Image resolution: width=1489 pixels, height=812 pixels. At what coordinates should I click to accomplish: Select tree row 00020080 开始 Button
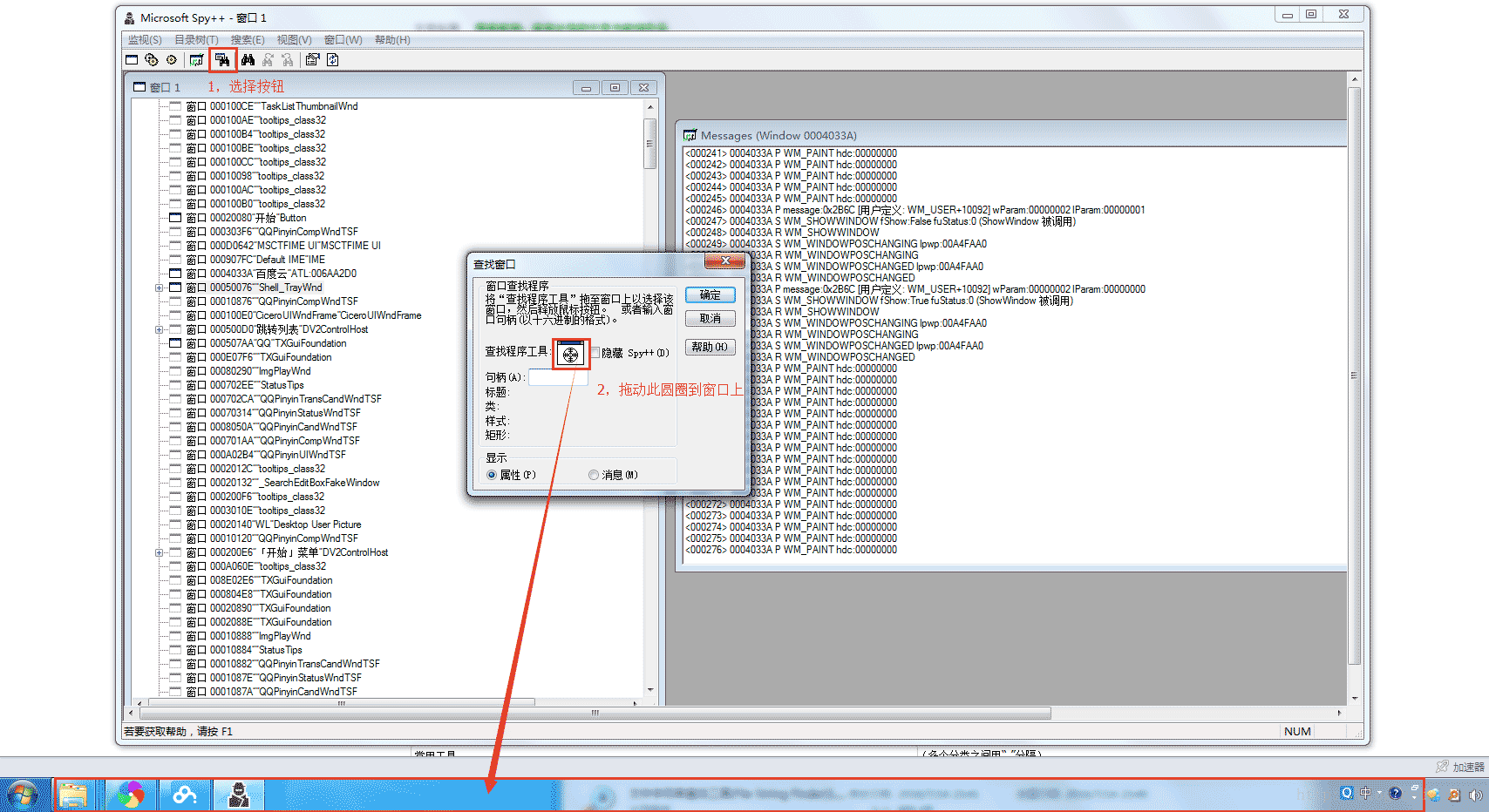coord(246,218)
